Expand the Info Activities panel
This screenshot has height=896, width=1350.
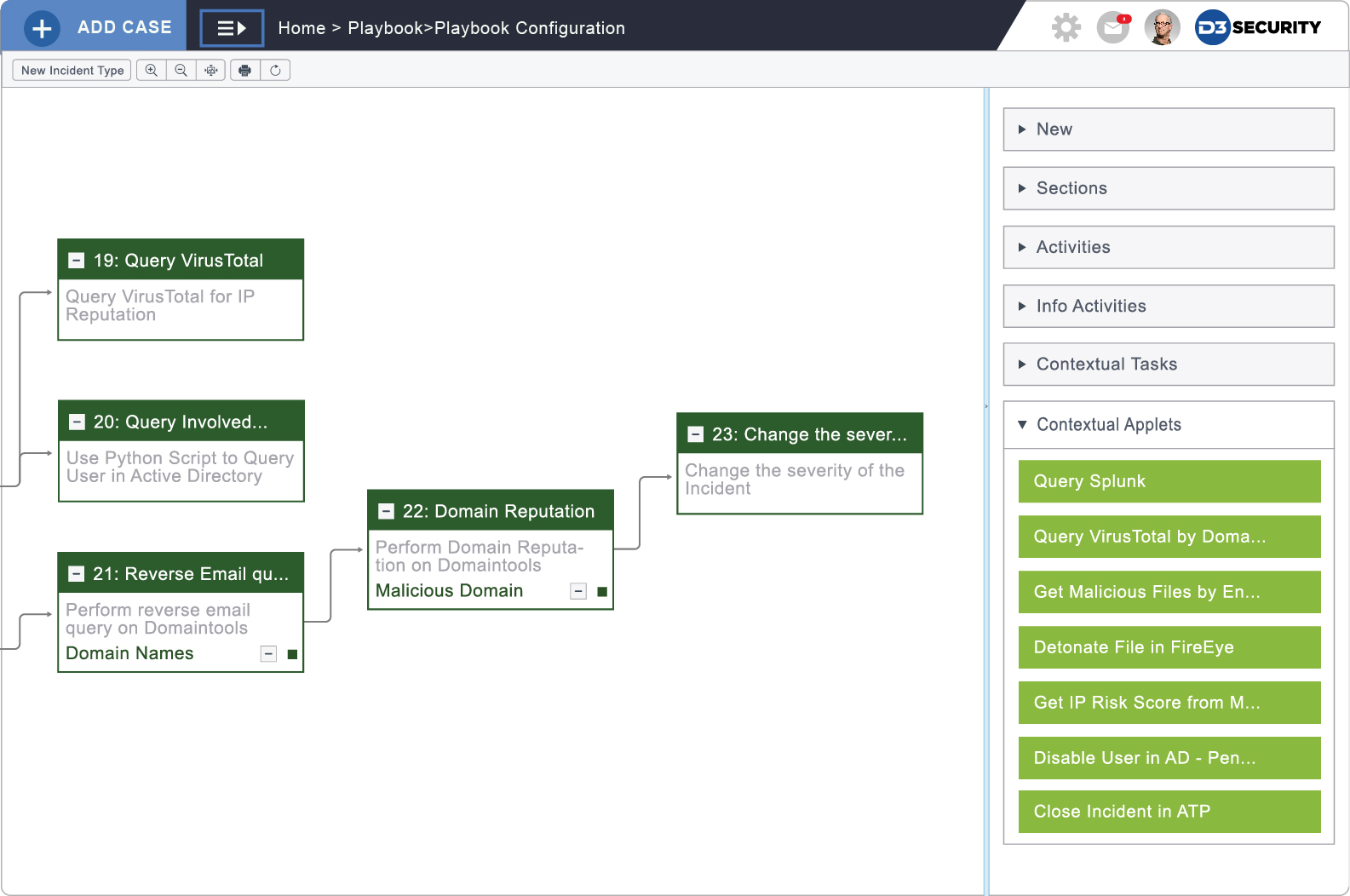click(1169, 306)
